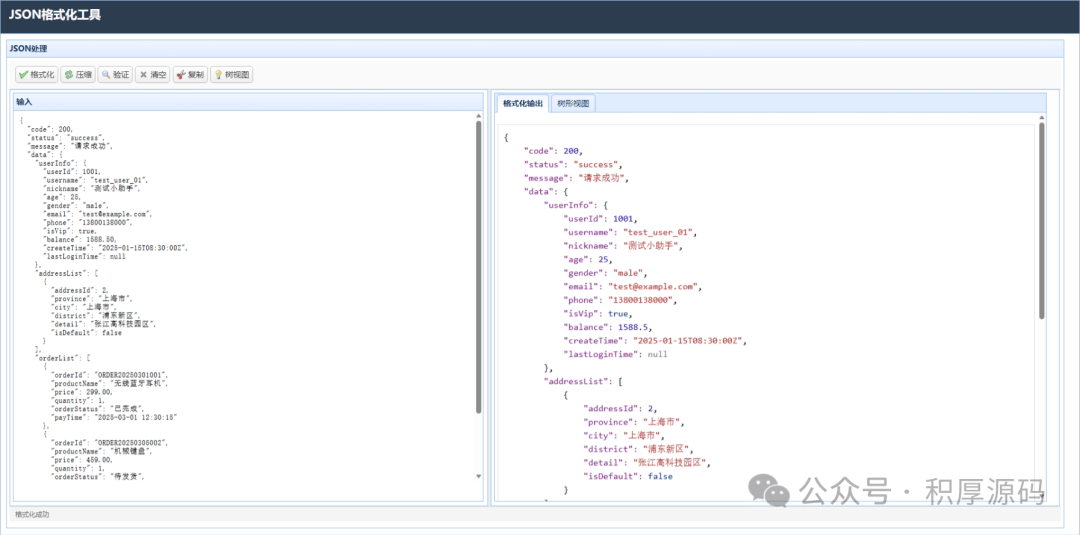The width and height of the screenshot is (1080, 535).
Task: Switch to the 格式化输出 tab
Action: tap(523, 103)
